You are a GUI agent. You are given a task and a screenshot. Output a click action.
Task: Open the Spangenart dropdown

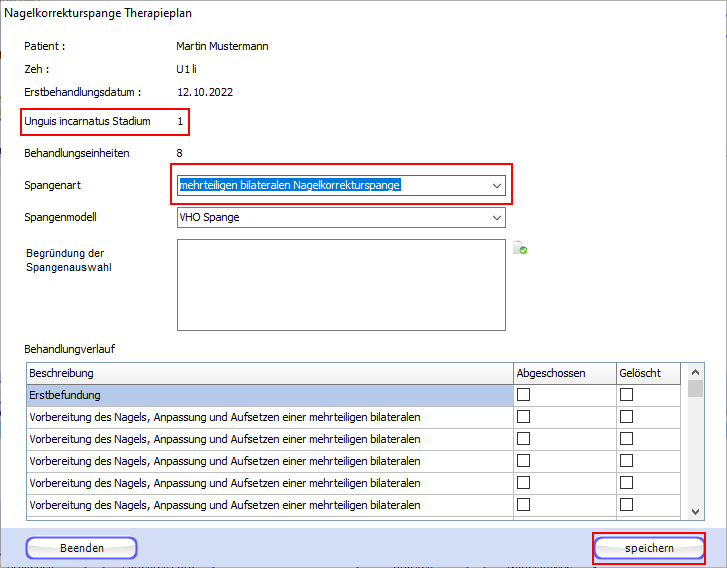pyautogui.click(x=496, y=185)
